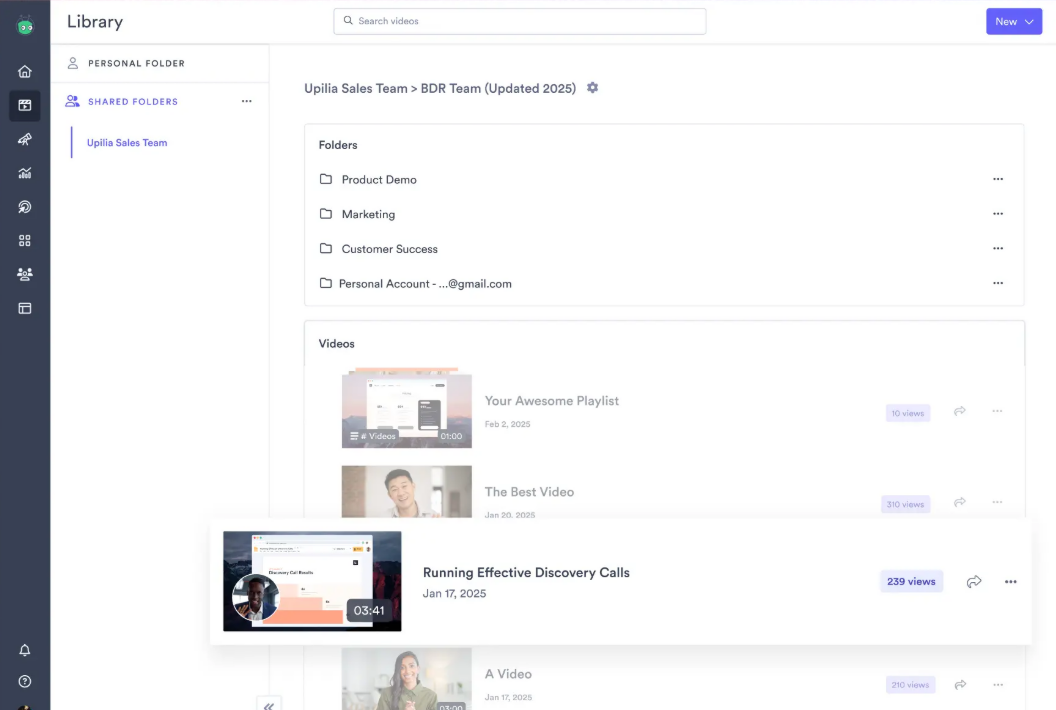This screenshot has height=710, width=1056.
Task: Open the analytics chart icon in sidebar
Action: 25,173
